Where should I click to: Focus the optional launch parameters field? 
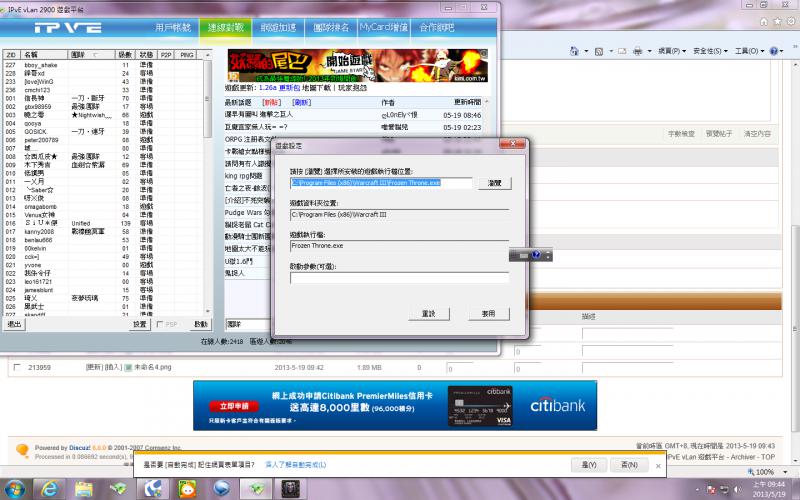(x=399, y=278)
